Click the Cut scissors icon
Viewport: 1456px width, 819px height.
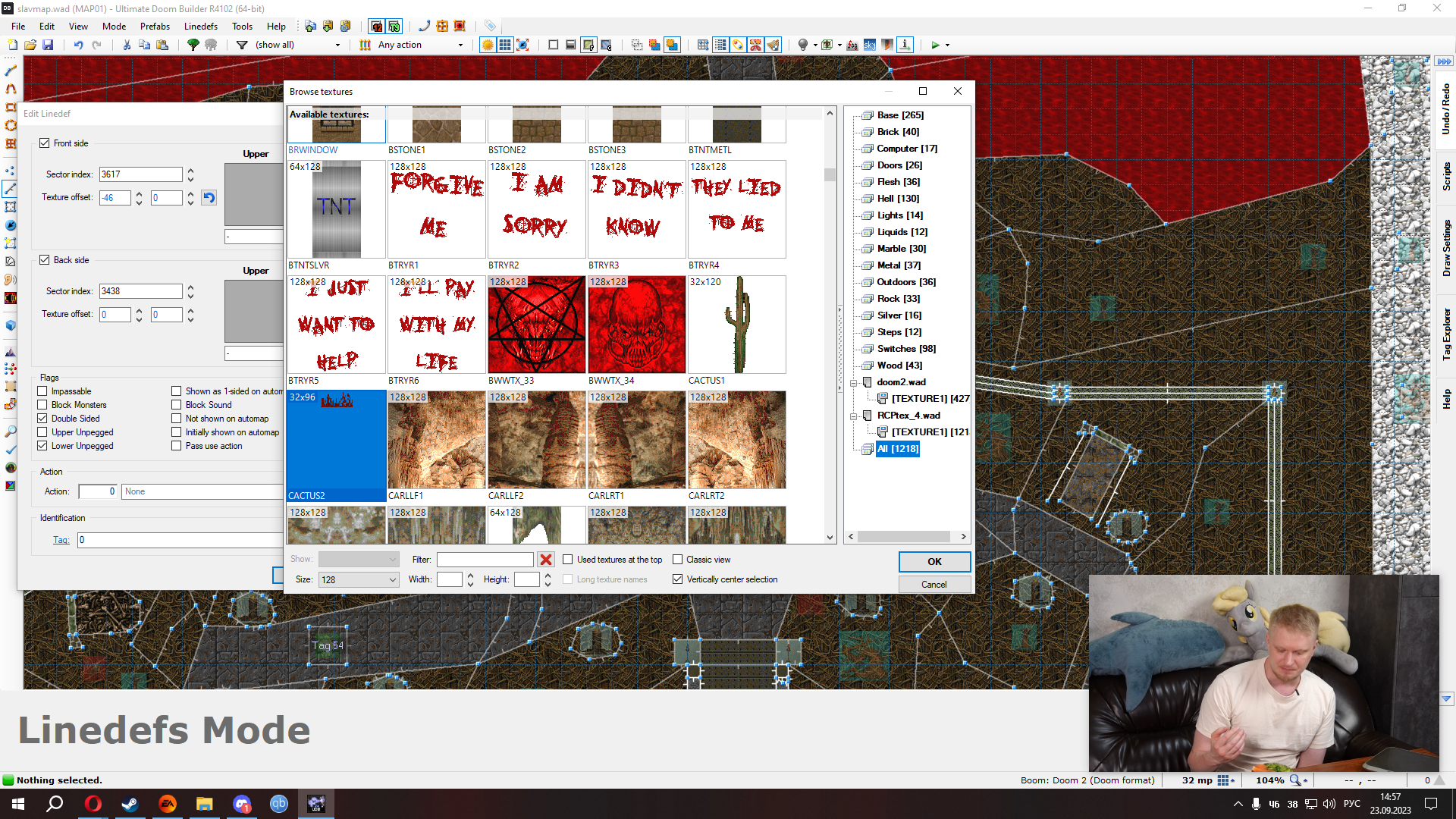click(x=127, y=45)
